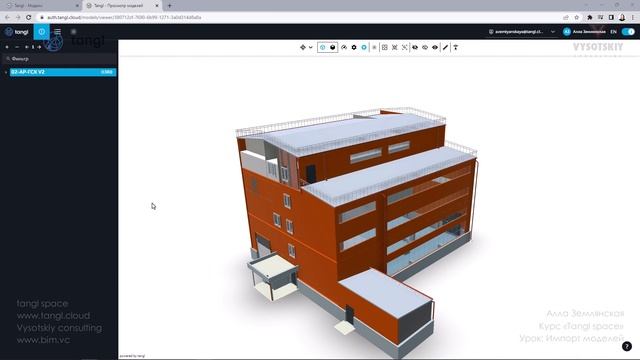Click the user avatar circle
The height and width of the screenshot is (360, 640).
pos(567,31)
